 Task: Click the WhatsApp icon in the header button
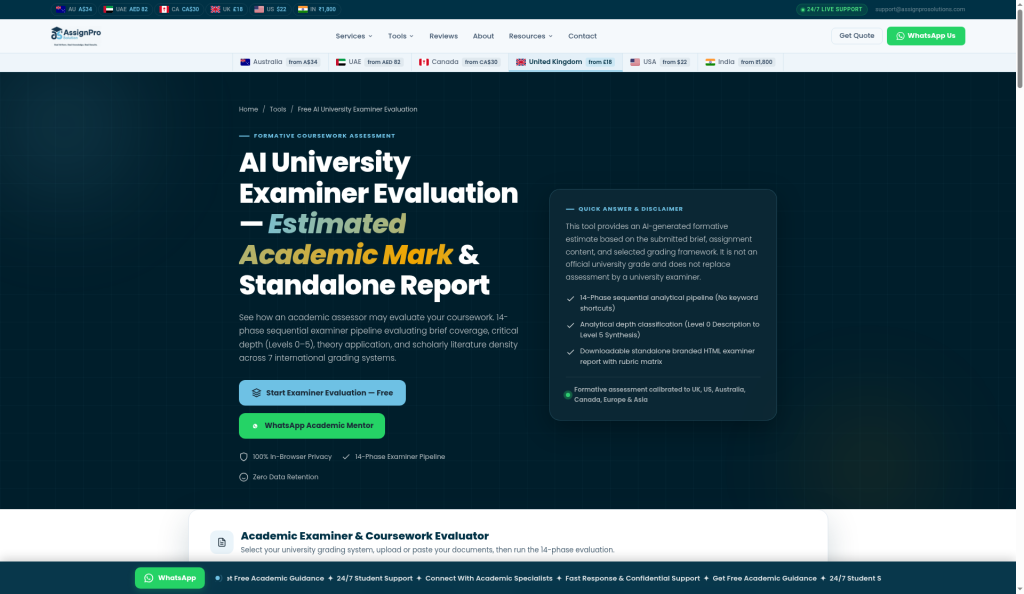click(901, 36)
